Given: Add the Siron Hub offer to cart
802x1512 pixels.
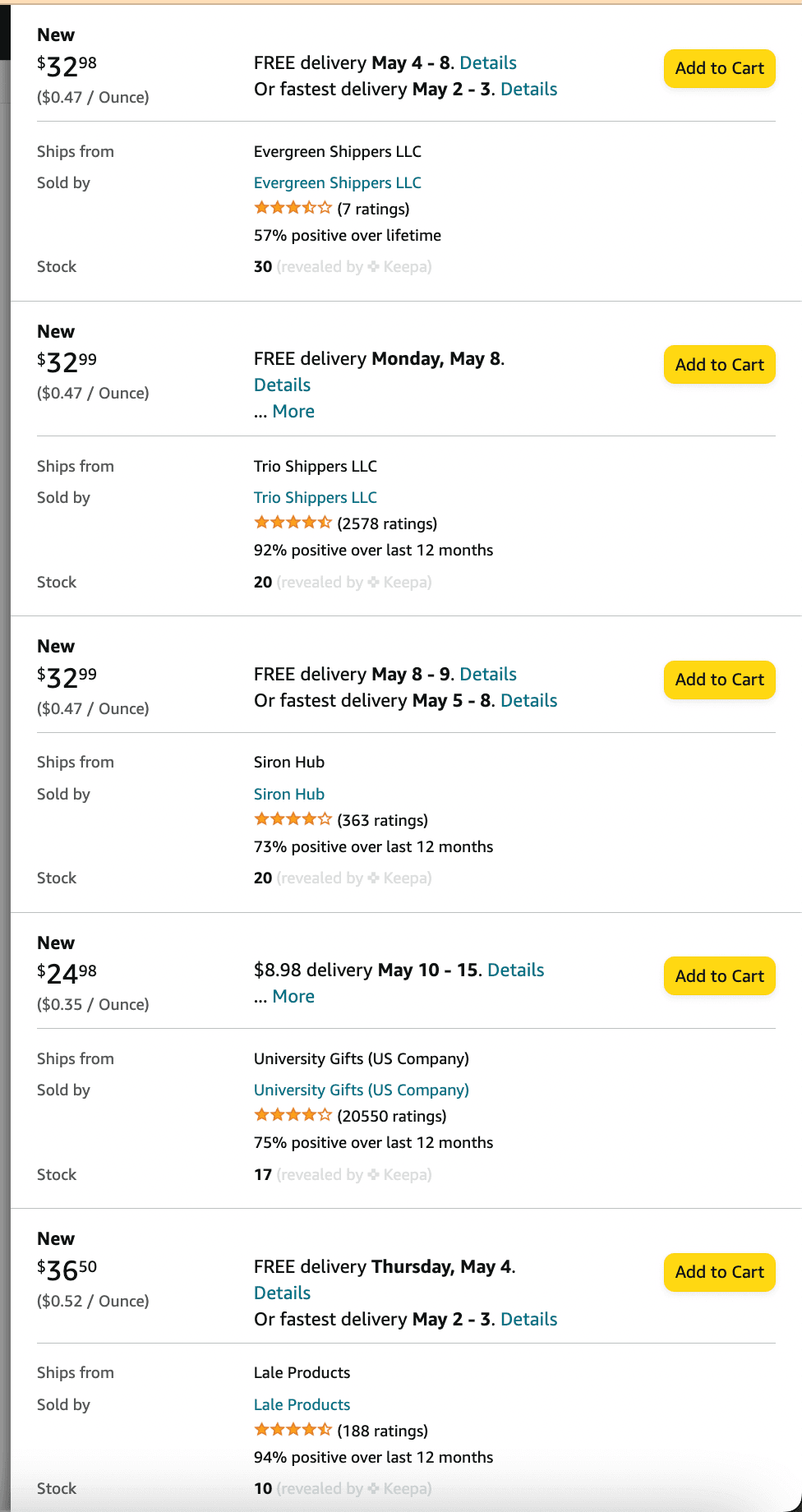Looking at the screenshot, I should tap(719, 680).
